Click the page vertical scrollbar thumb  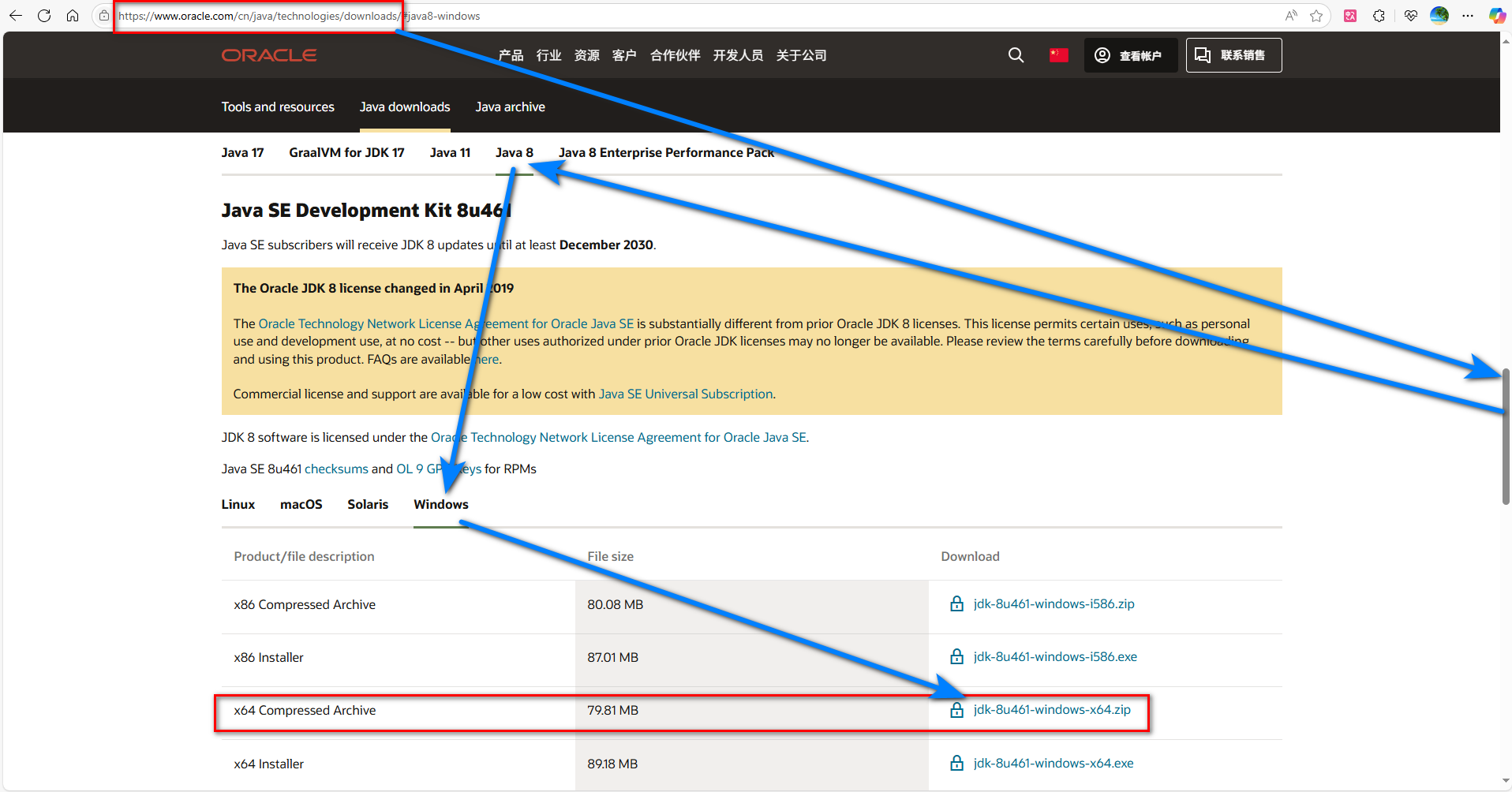click(x=1506, y=436)
